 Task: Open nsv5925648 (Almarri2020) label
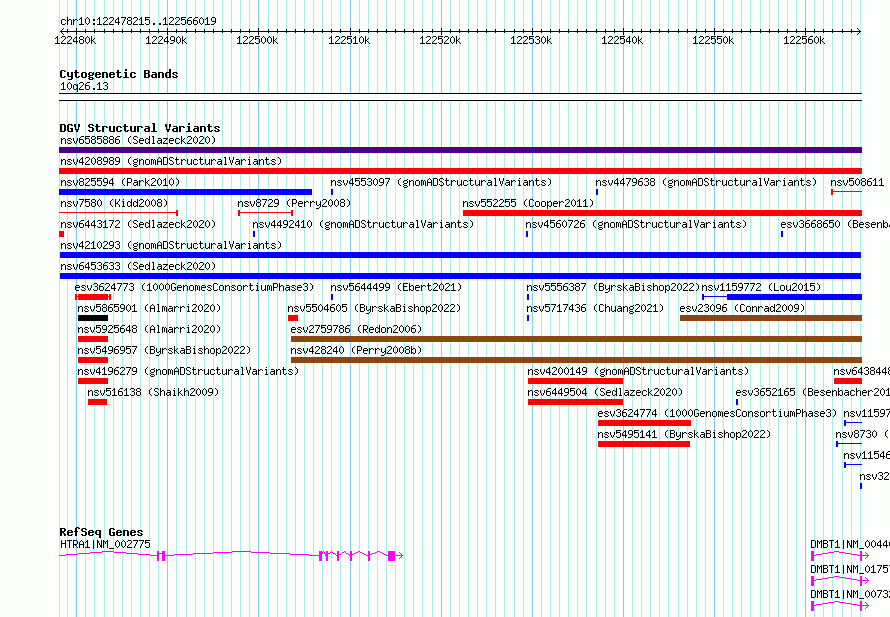149,329
